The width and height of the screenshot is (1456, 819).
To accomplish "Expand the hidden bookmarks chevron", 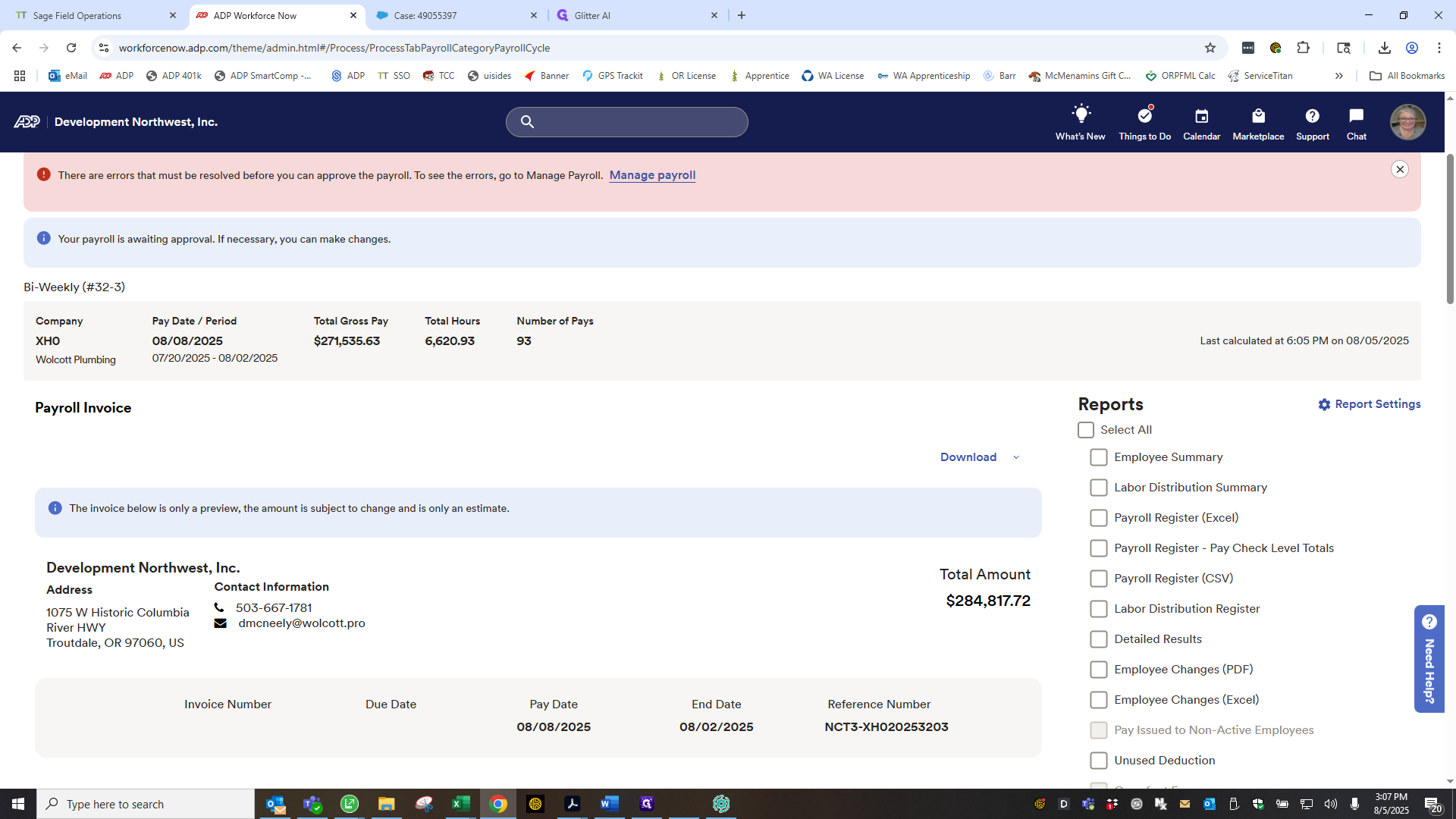I will click(x=1339, y=76).
